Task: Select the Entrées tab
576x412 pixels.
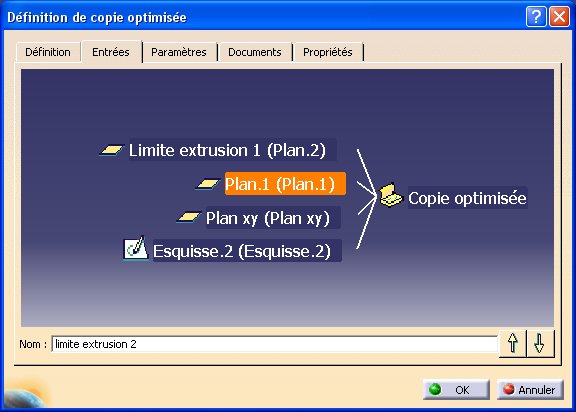Action: point(111,52)
